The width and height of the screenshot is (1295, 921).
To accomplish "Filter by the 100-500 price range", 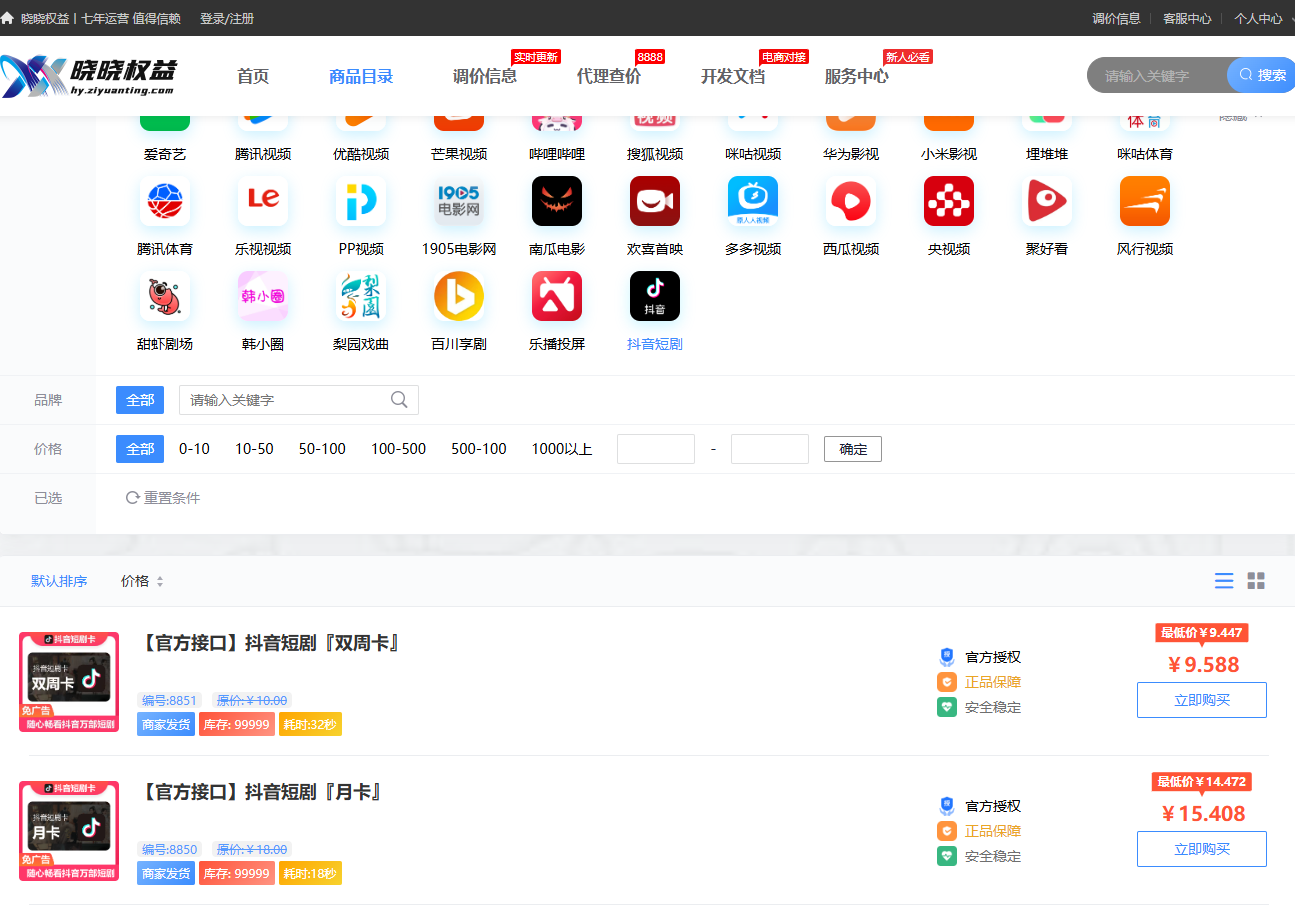I will click(x=398, y=449).
